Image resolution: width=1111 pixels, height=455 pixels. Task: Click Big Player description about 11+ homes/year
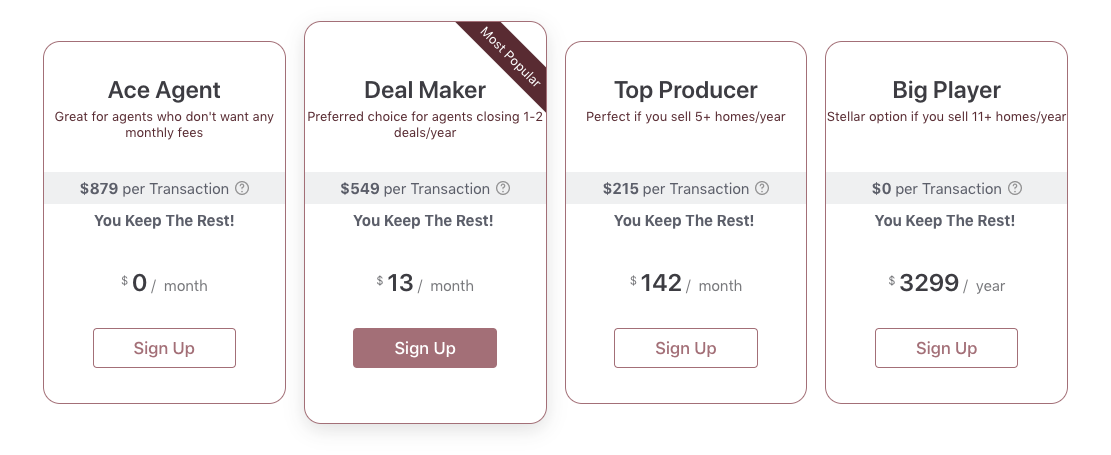click(947, 117)
